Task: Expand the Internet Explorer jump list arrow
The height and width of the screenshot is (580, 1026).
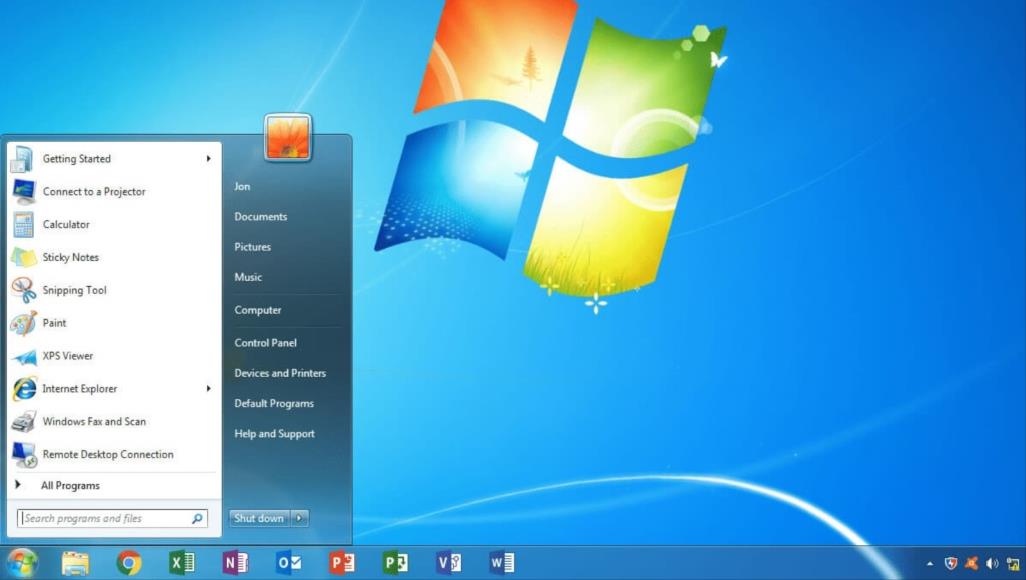Action: coord(209,389)
